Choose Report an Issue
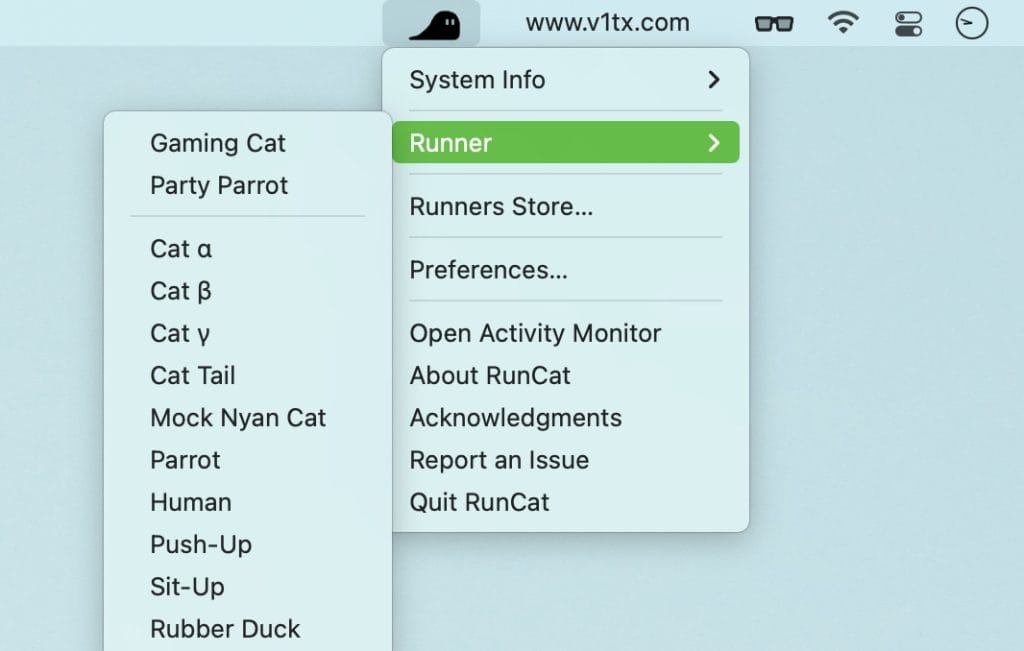This screenshot has height=651, width=1024. pyautogui.click(x=566, y=460)
